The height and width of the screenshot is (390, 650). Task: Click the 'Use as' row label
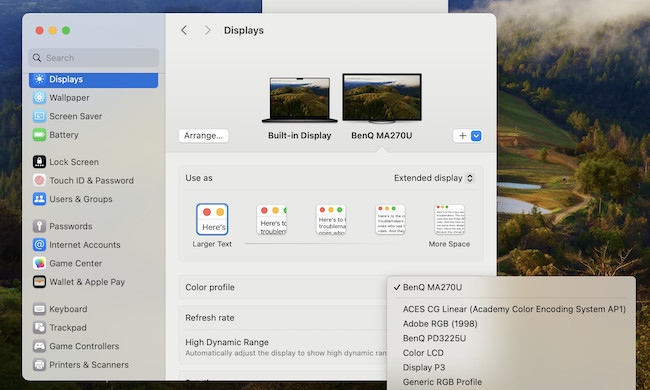pos(199,178)
